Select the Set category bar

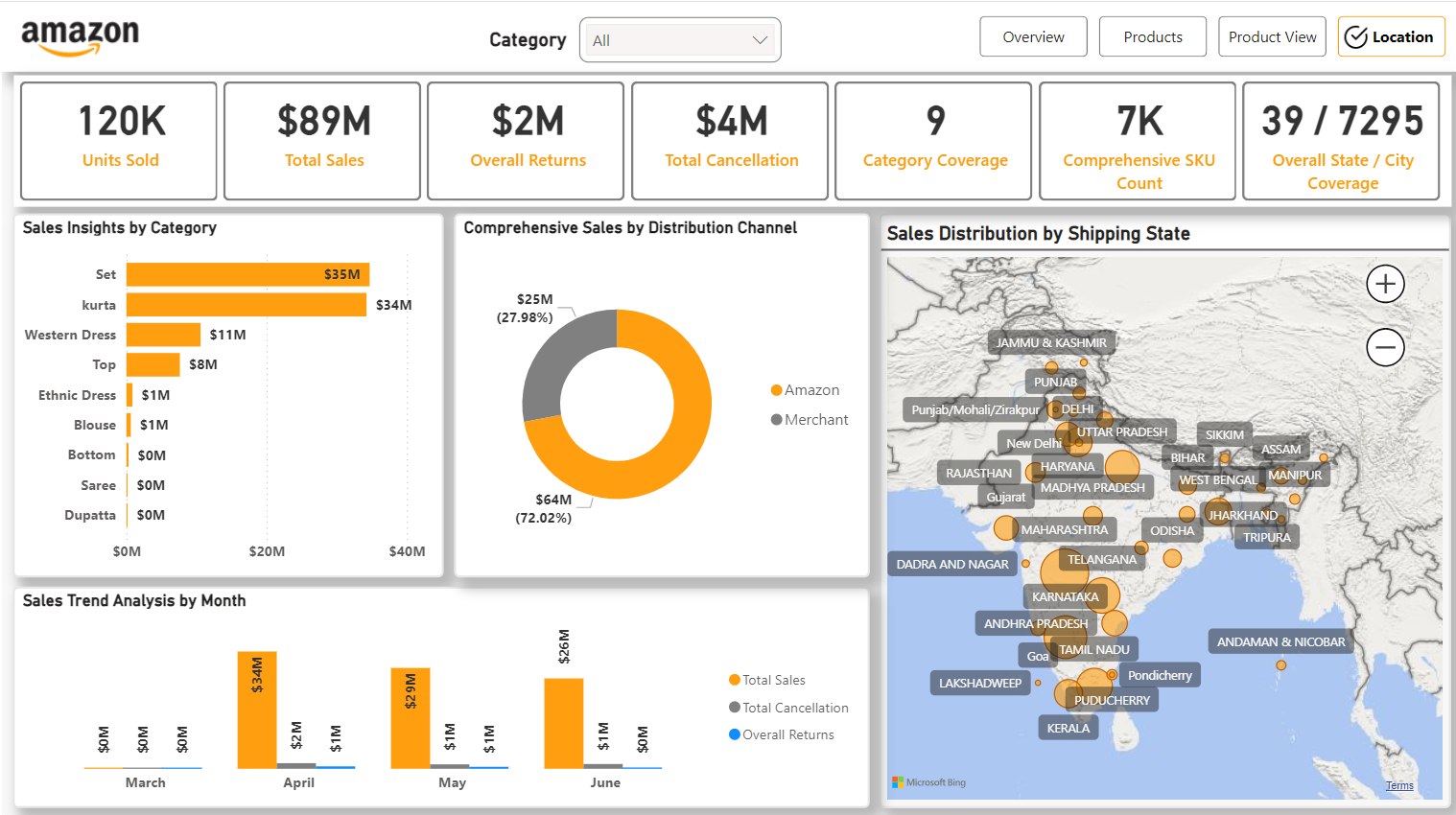pyautogui.click(x=247, y=274)
